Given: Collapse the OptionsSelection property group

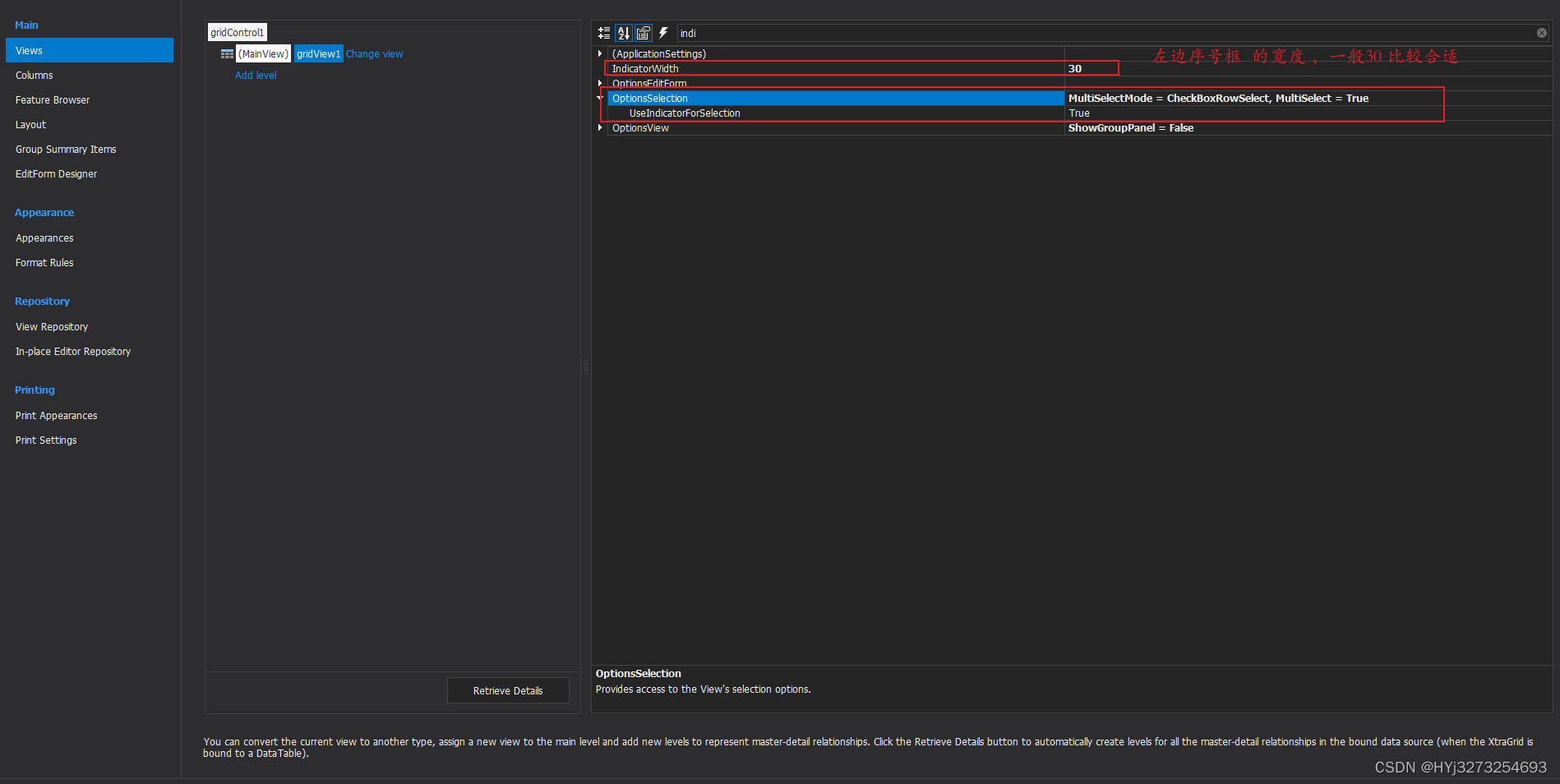Looking at the screenshot, I should 600,98.
